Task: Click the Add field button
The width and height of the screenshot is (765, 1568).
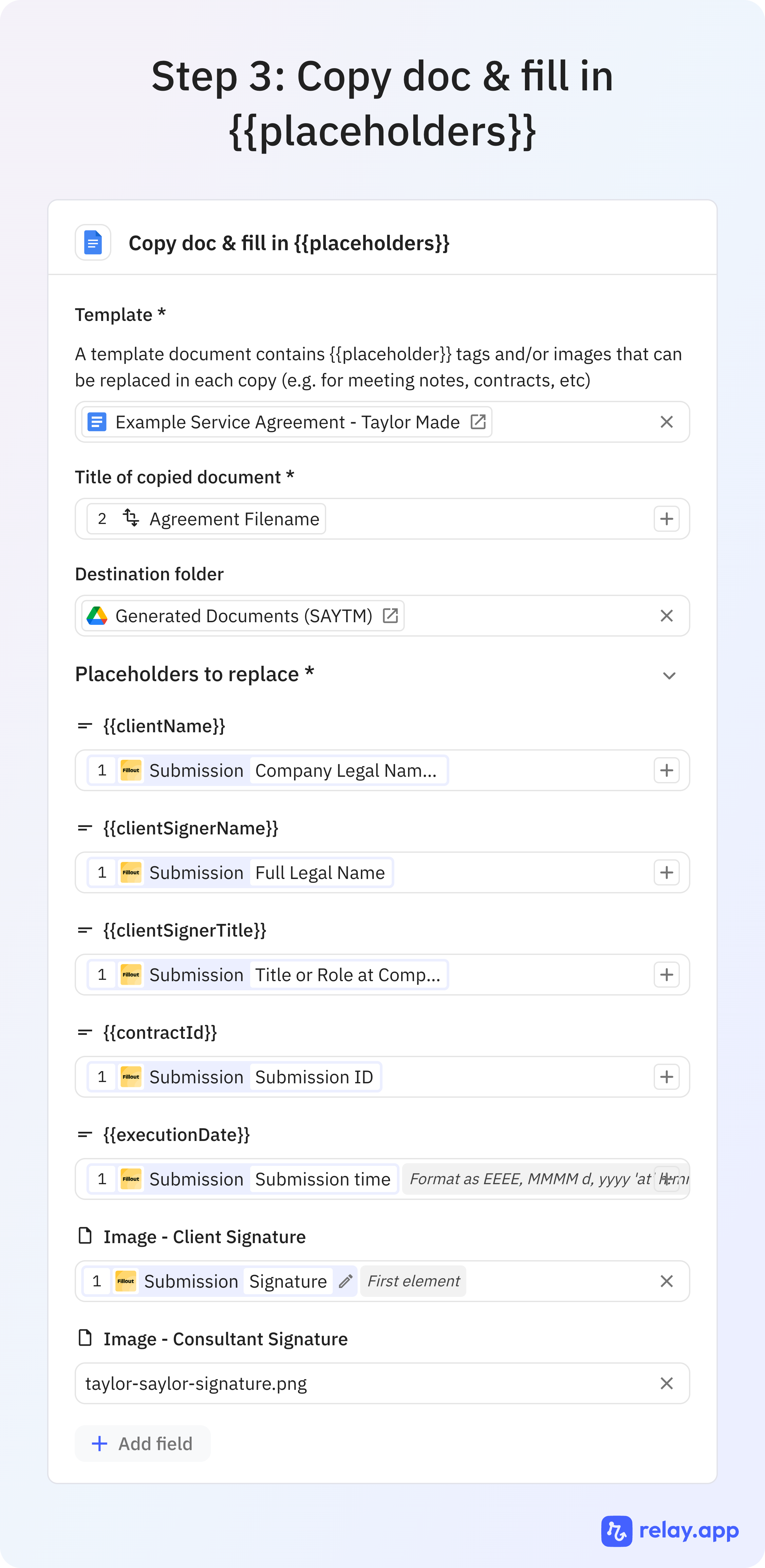Action: click(142, 1443)
